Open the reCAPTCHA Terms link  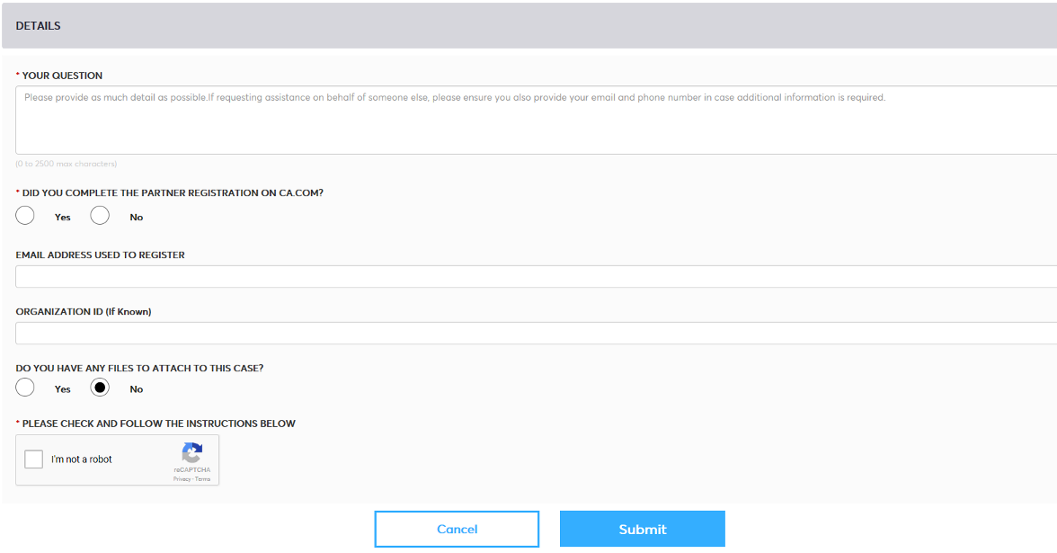[x=203, y=479]
